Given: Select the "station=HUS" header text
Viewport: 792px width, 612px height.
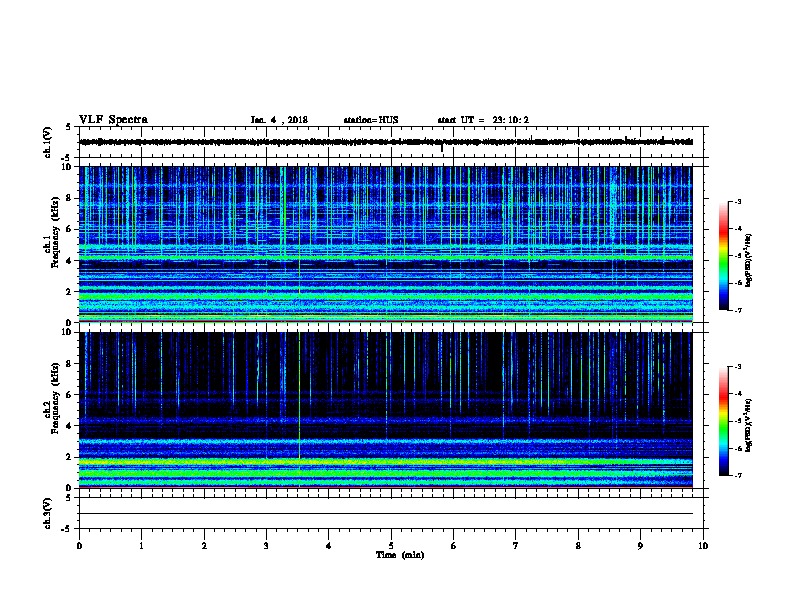Looking at the screenshot, I should coord(371,120).
